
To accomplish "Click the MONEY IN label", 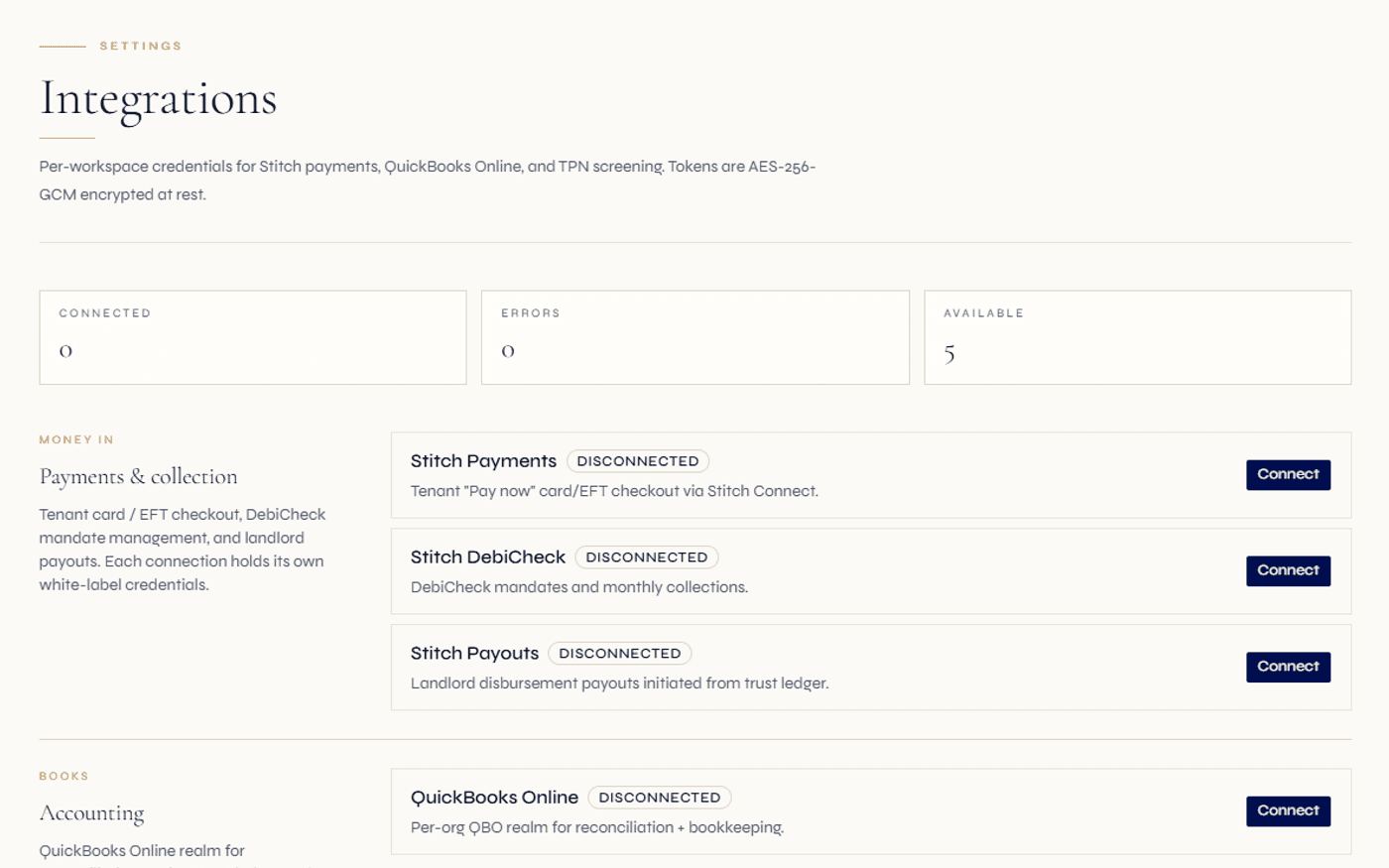I will coord(76,439).
